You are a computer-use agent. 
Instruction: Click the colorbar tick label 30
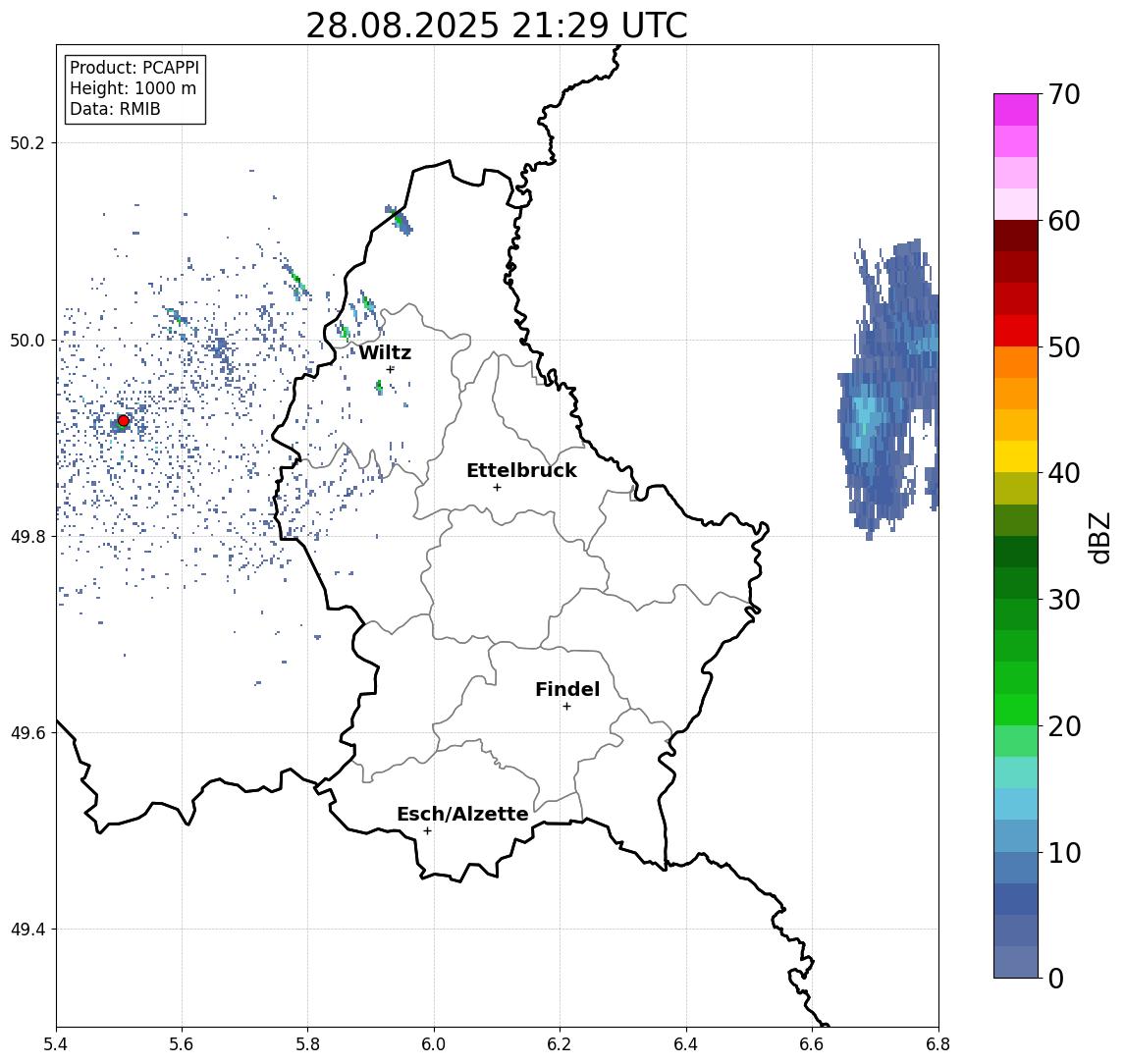click(1064, 600)
